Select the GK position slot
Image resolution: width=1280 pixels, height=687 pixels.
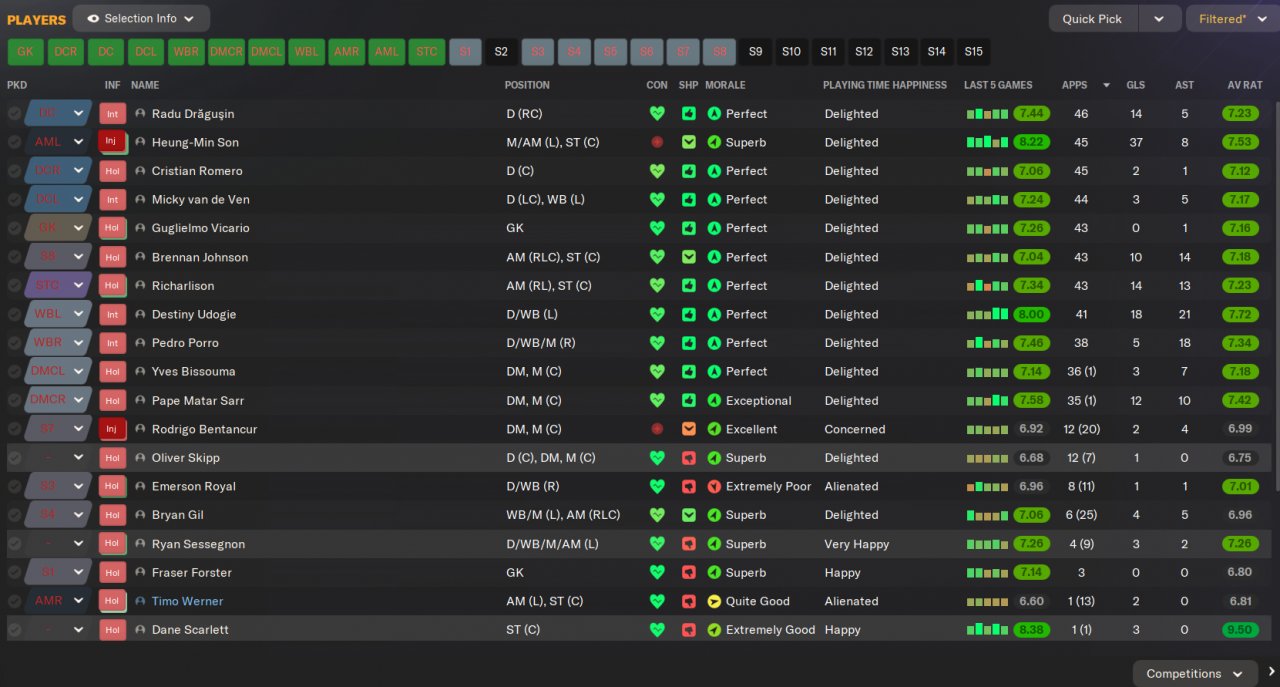(x=25, y=52)
